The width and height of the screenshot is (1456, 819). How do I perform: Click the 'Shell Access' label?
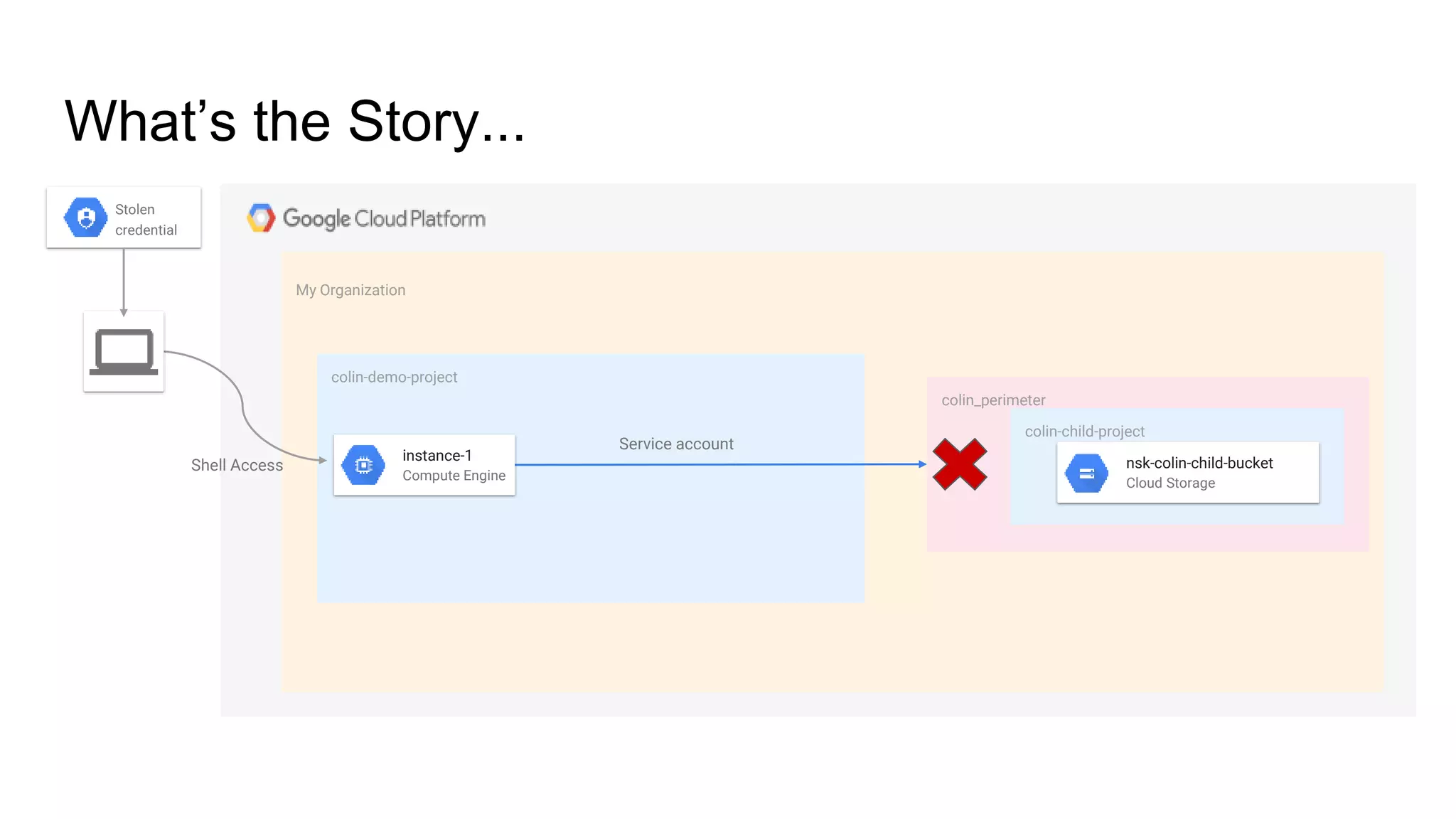point(237,465)
